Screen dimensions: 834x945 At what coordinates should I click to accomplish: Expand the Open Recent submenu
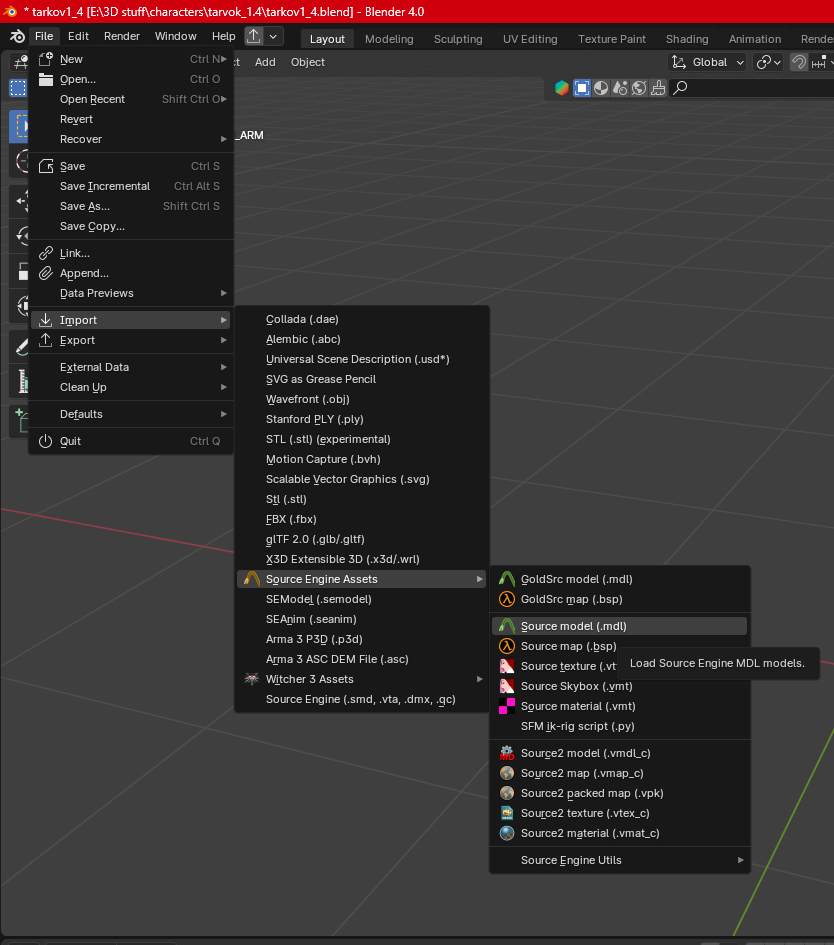tap(131, 99)
